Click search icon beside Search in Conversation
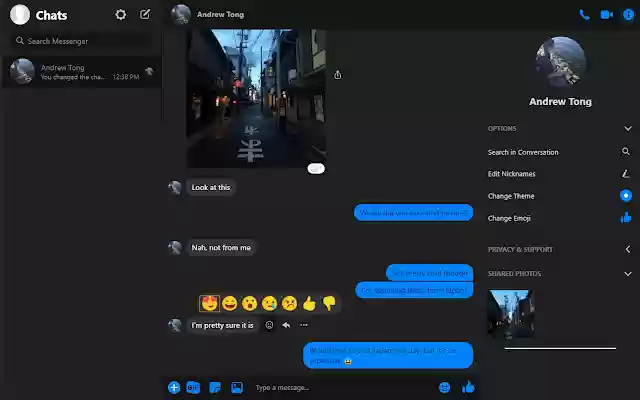The image size is (640, 400). click(626, 151)
